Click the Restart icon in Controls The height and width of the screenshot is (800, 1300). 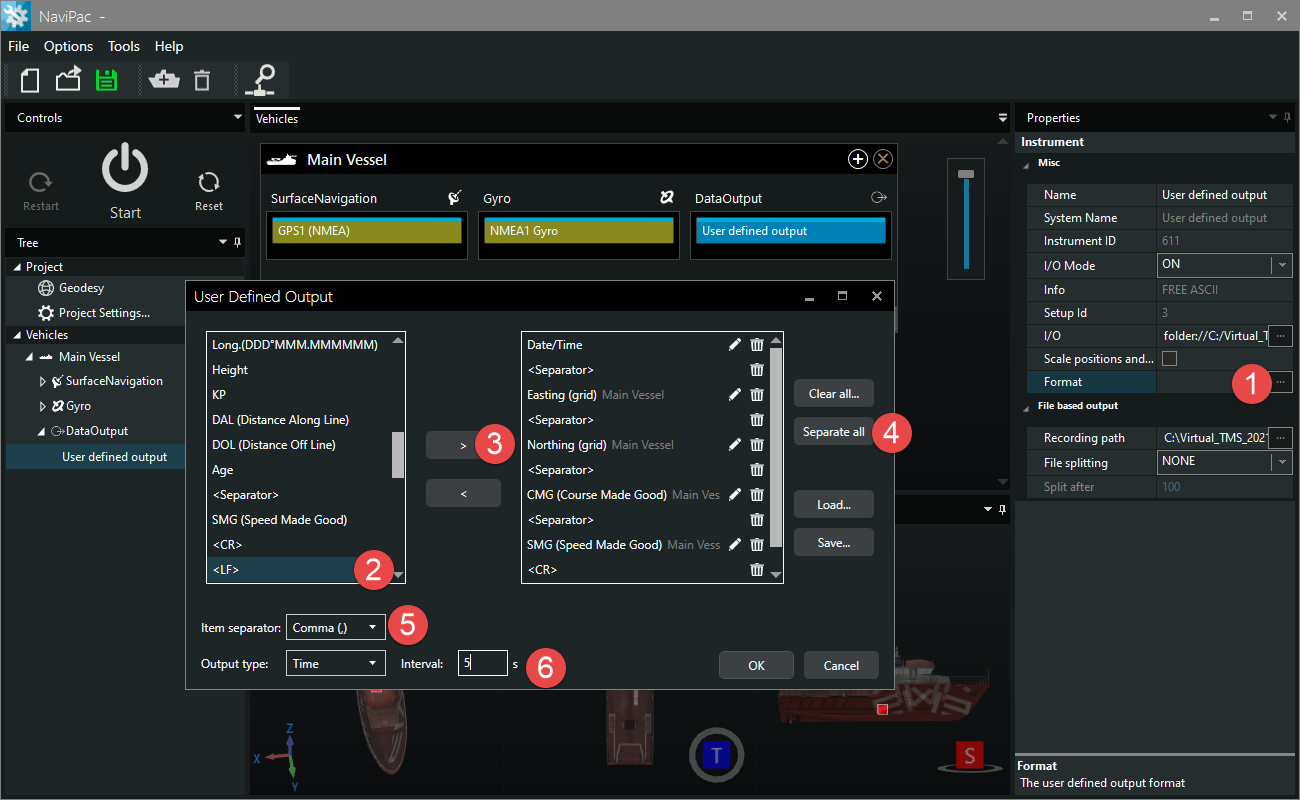coord(40,182)
